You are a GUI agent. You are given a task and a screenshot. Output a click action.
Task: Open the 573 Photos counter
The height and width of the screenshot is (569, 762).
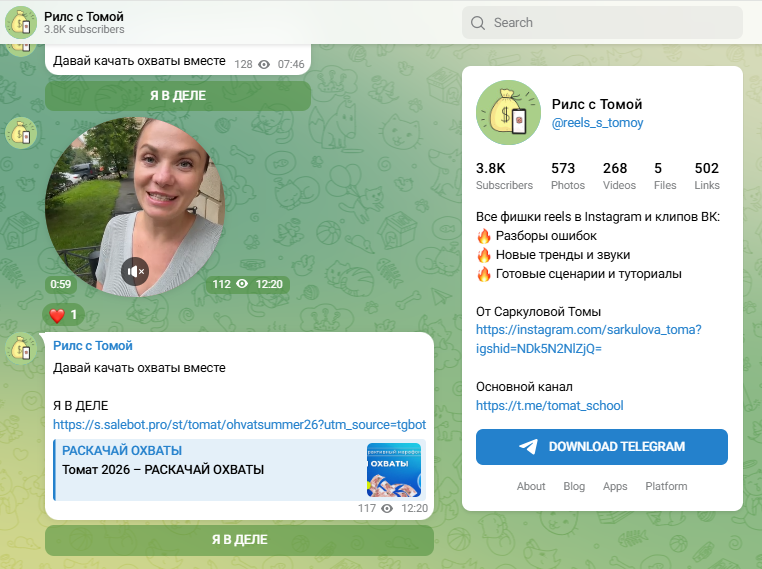[x=568, y=176]
